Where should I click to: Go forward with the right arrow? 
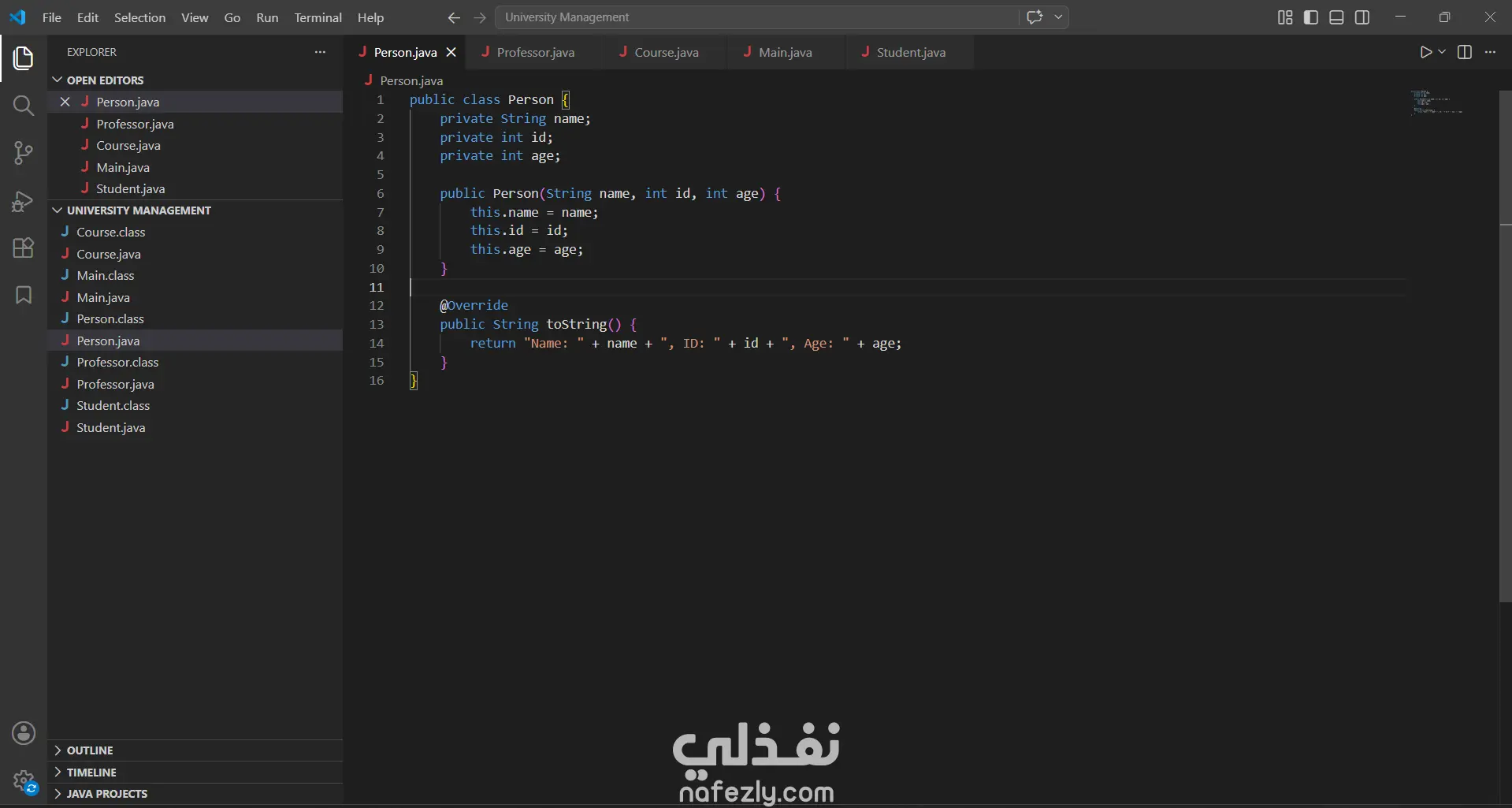[480, 17]
